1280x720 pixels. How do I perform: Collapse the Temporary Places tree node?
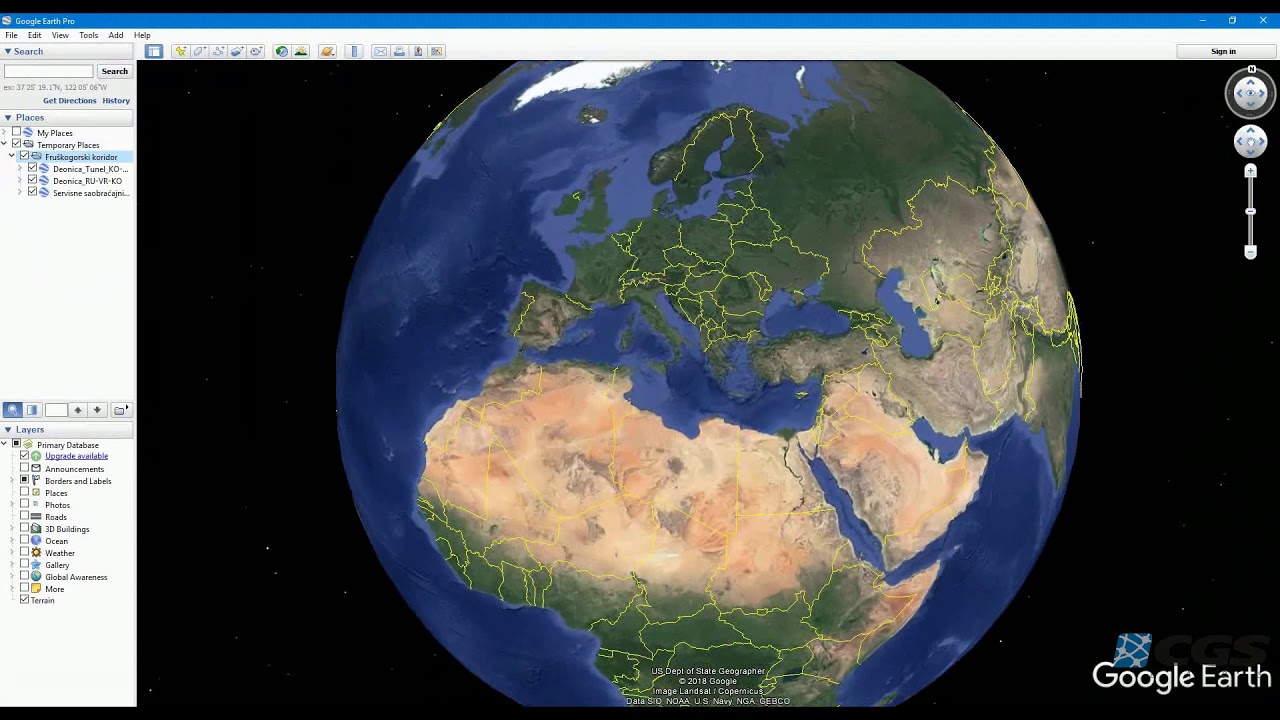pyautogui.click(x=4, y=144)
